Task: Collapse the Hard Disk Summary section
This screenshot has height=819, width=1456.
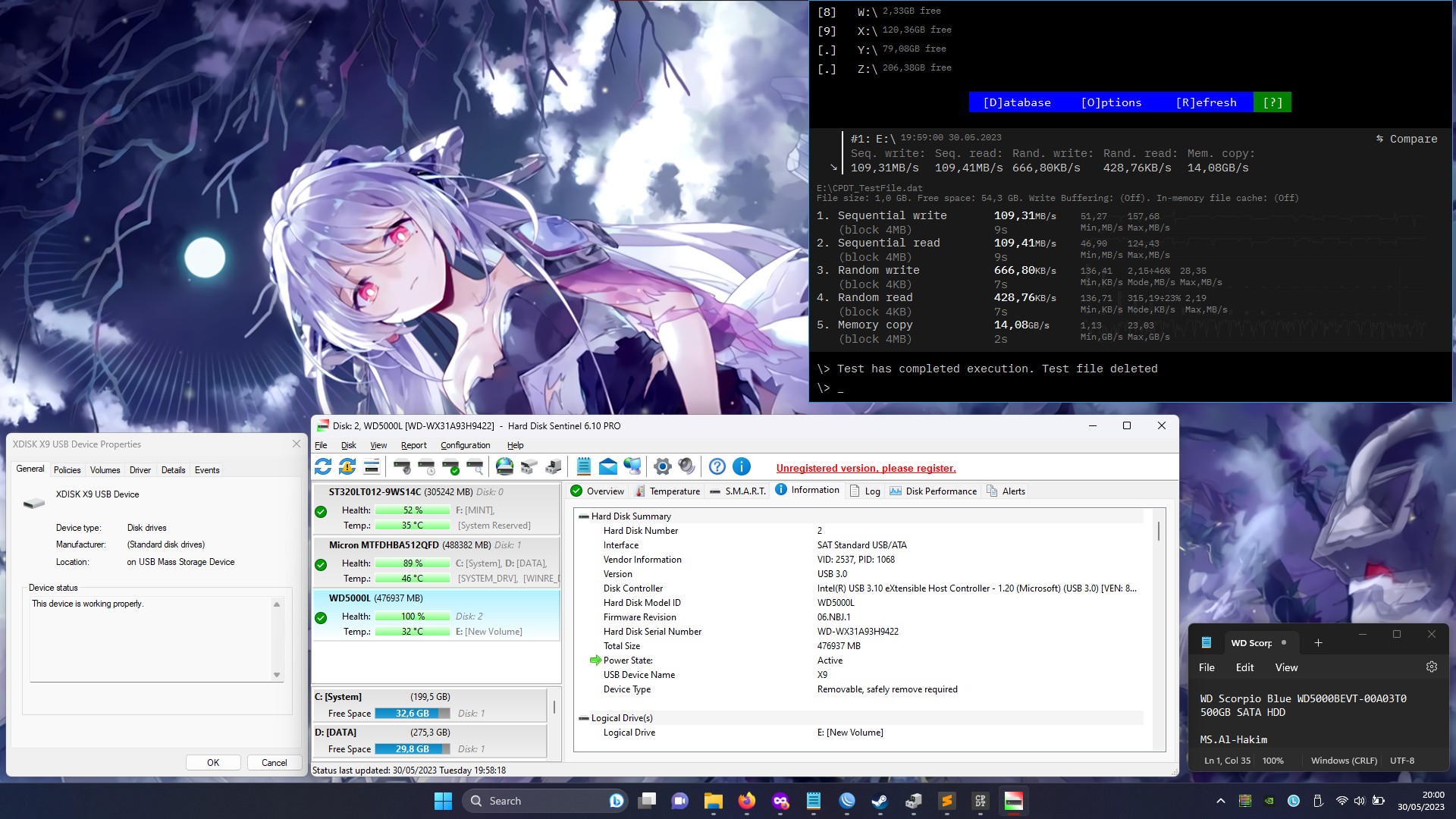Action: pyautogui.click(x=584, y=516)
